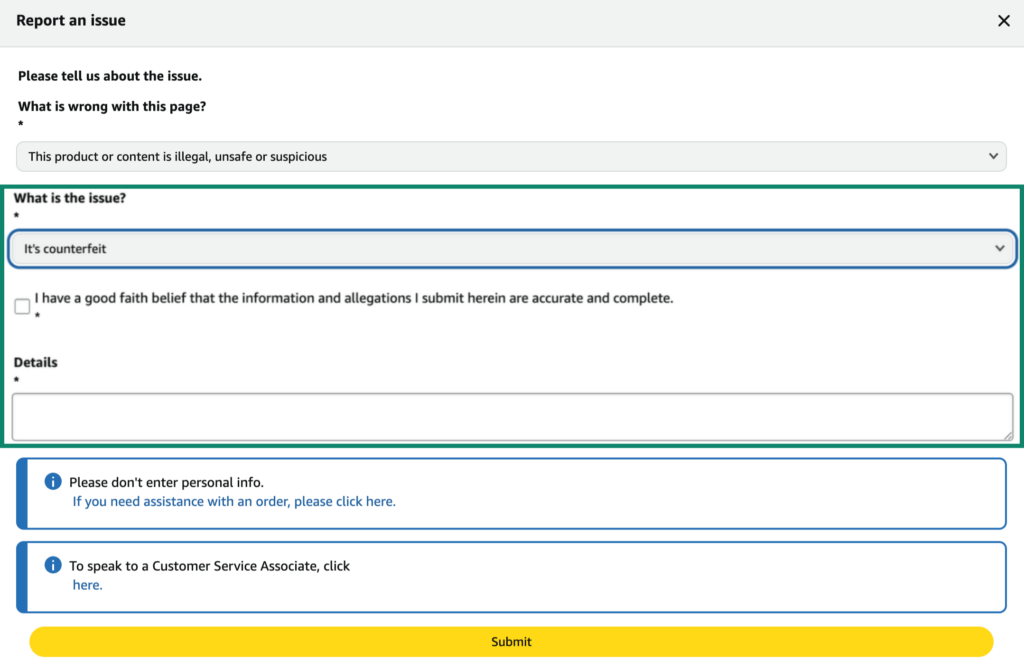The width and height of the screenshot is (1024, 669).
Task: Click the 'What is the issue?' label
Action: click(x=70, y=198)
